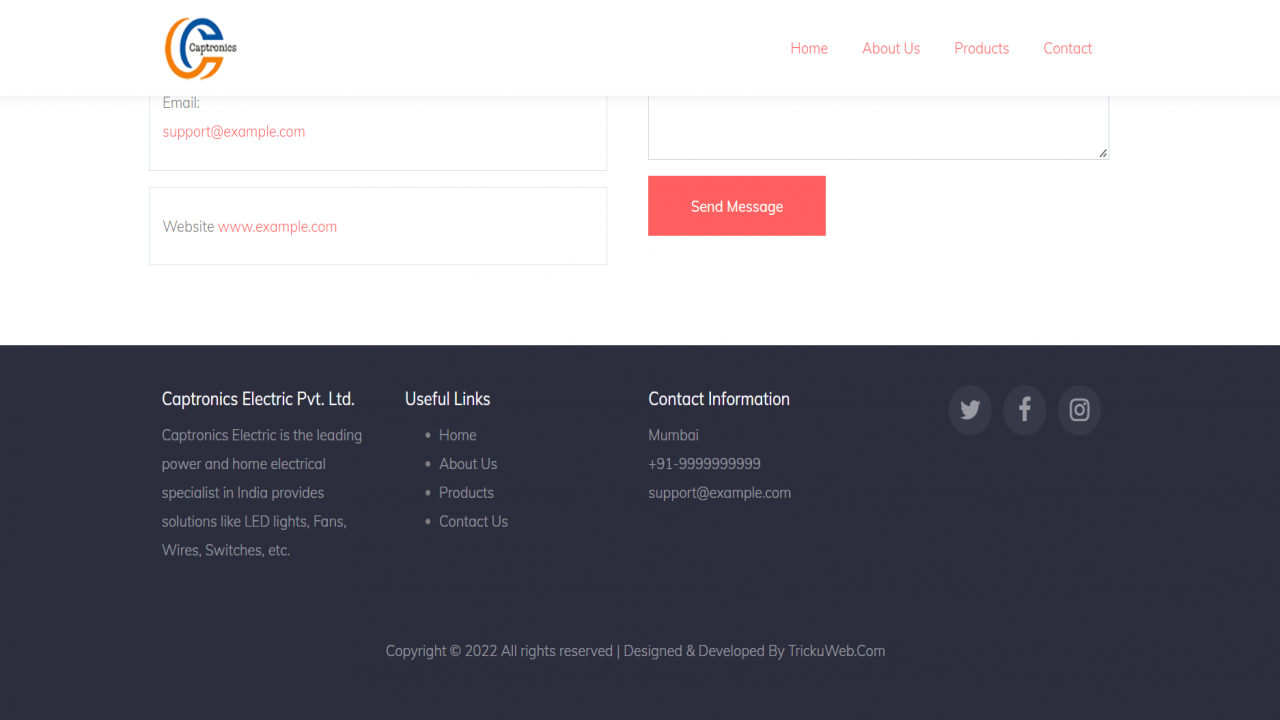Open Products in top navigation
The height and width of the screenshot is (720, 1280).
(981, 48)
